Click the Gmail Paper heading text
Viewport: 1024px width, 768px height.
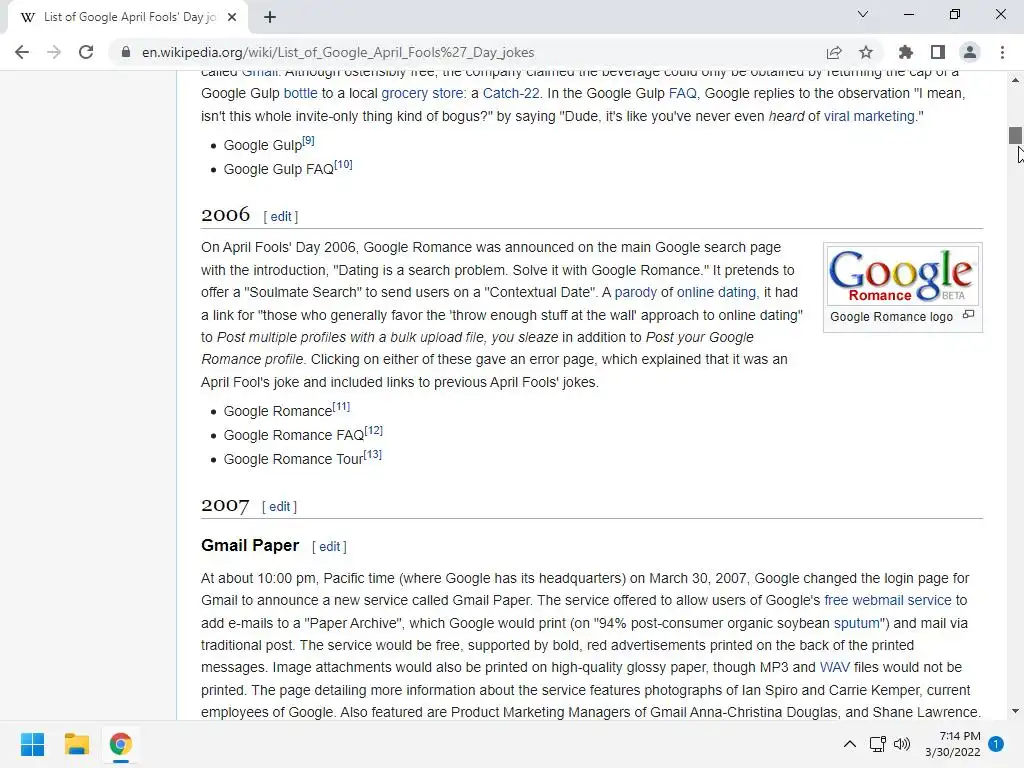click(250, 545)
